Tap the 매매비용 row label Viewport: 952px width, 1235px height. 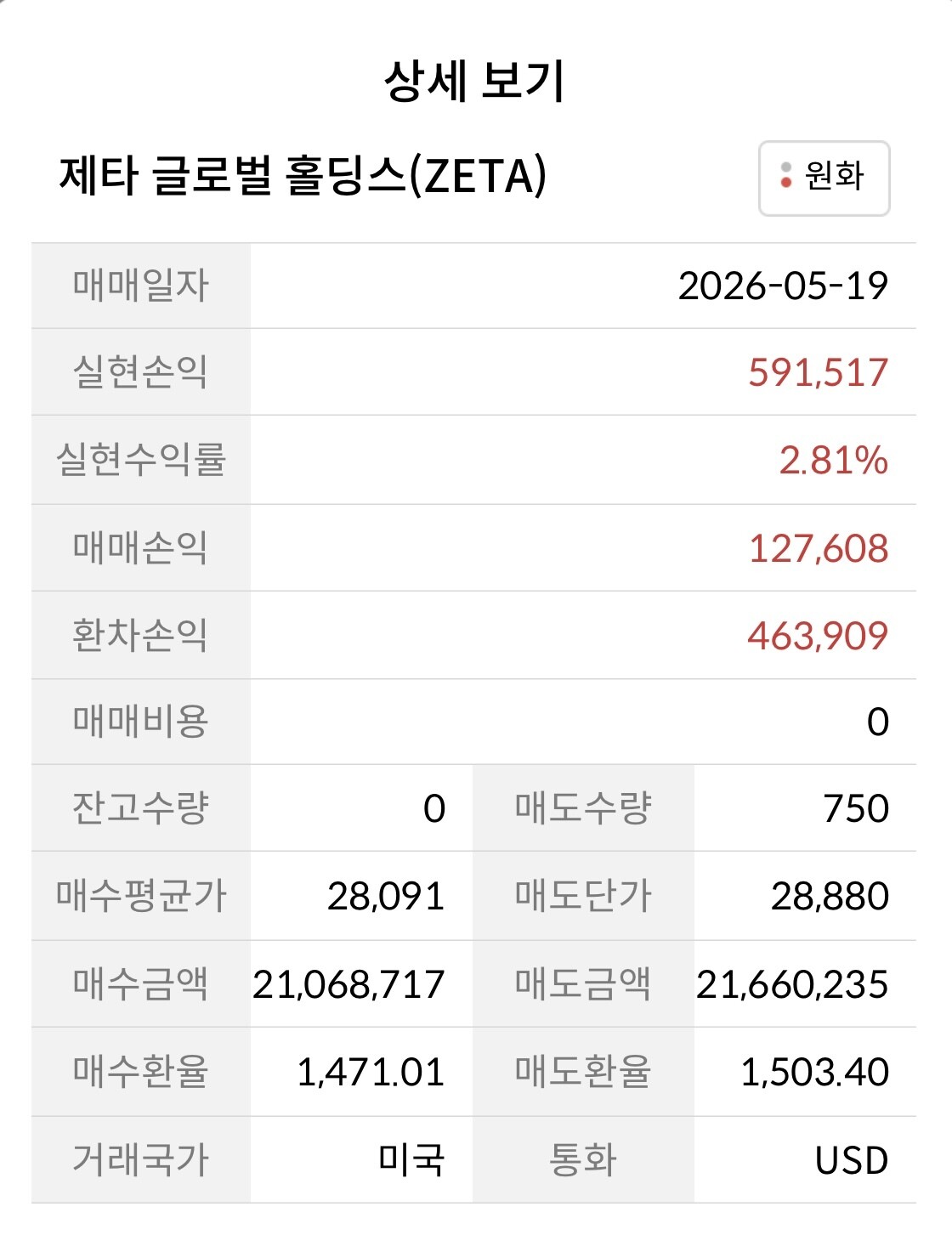point(141,722)
